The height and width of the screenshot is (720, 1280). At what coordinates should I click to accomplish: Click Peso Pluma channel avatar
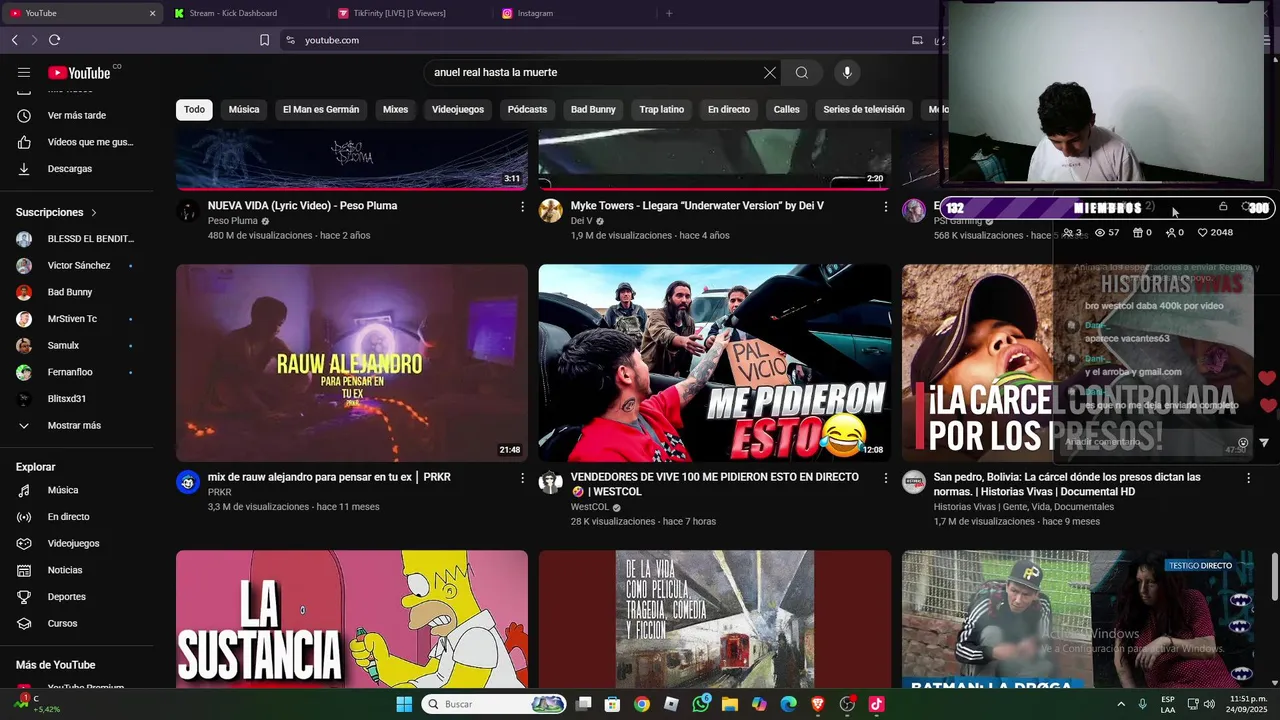click(x=188, y=210)
